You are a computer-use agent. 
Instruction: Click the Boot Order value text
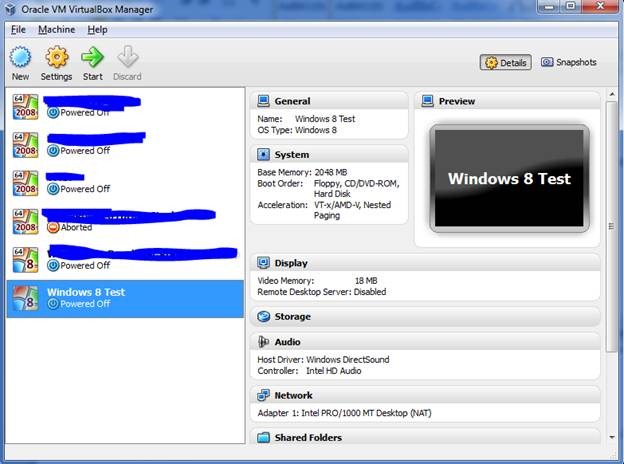coord(357,189)
